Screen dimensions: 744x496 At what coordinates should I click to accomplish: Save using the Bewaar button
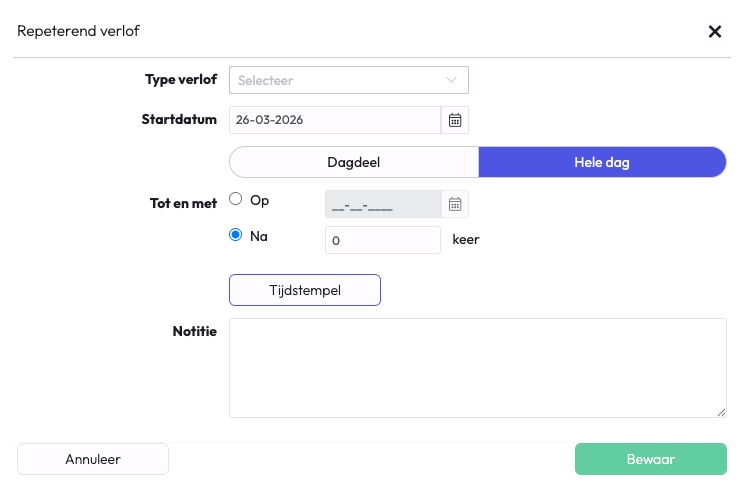pyautogui.click(x=650, y=459)
